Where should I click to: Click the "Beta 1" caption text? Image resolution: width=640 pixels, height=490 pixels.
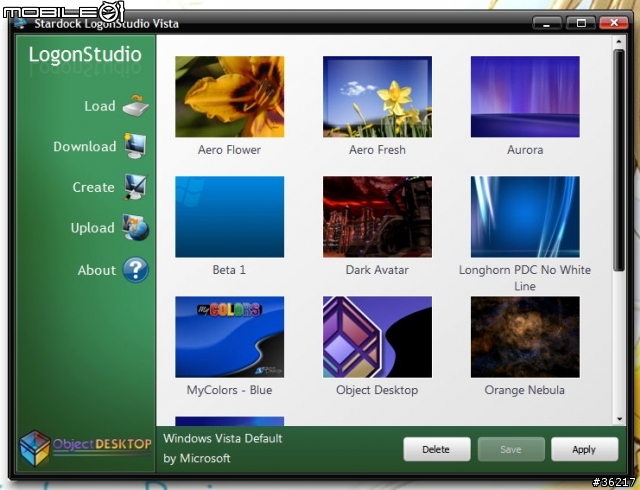pos(229,270)
